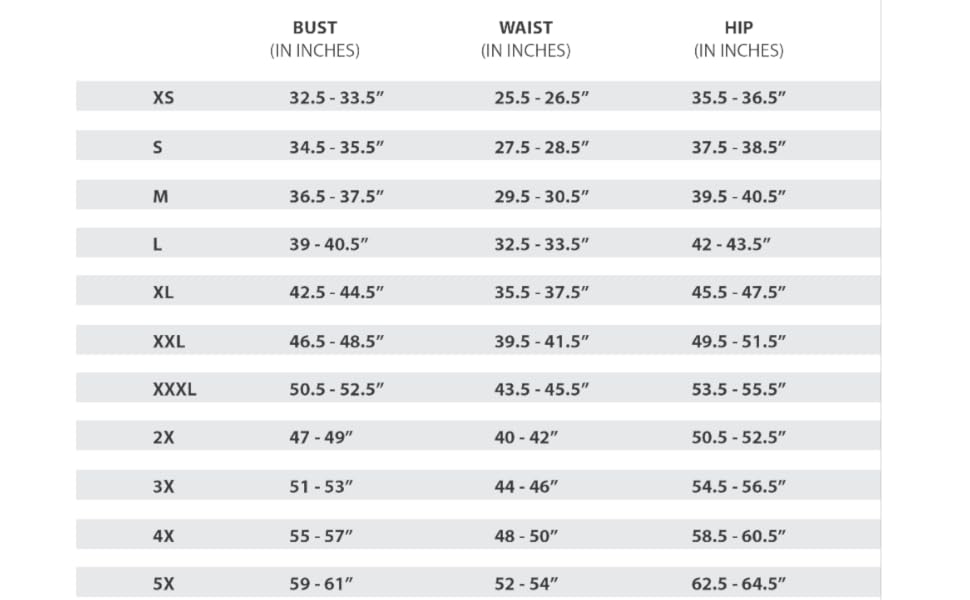Select the XXL size label

[169, 341]
